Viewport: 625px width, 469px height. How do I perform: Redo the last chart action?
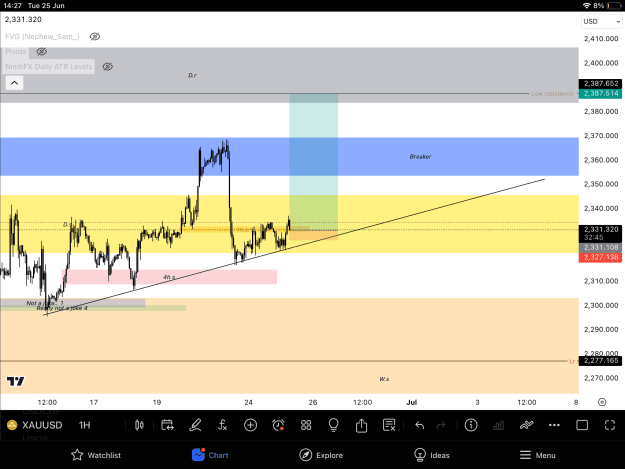(x=441, y=425)
